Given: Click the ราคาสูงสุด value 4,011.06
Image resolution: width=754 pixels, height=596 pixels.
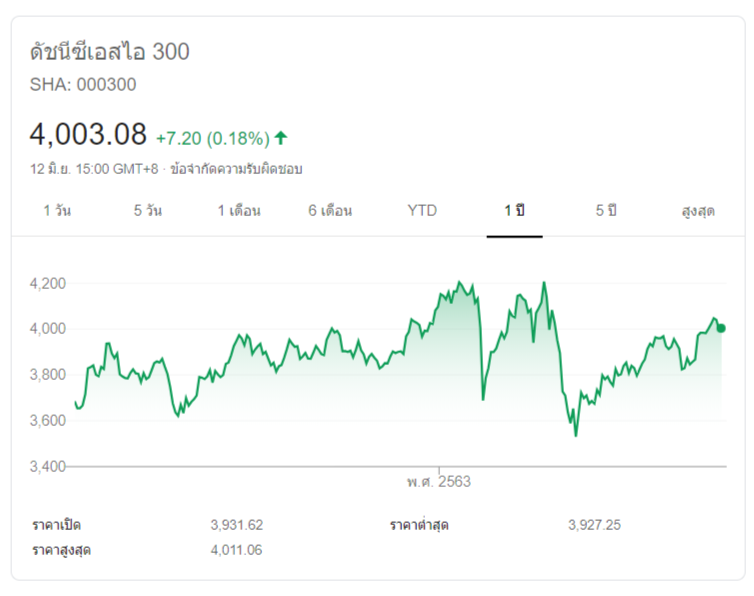Looking at the screenshot, I should (236, 550).
